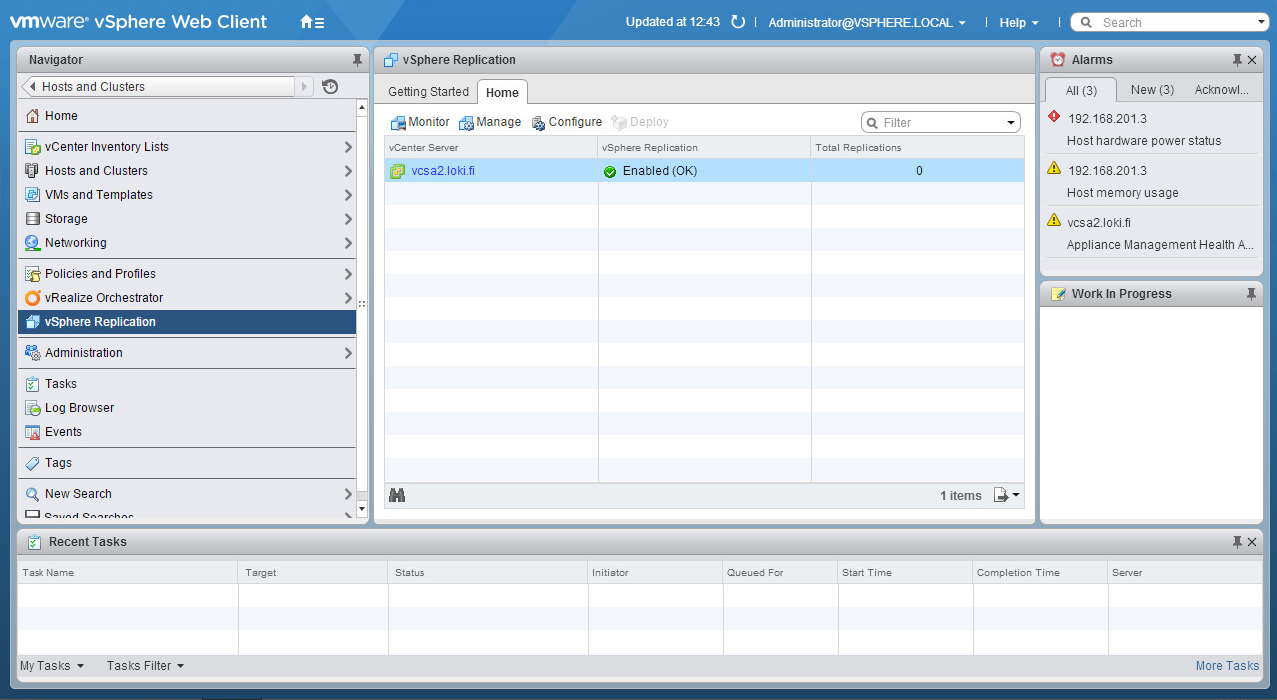Click the Appliance Management Health alarm text
This screenshot has width=1277, height=700.
(1160, 245)
